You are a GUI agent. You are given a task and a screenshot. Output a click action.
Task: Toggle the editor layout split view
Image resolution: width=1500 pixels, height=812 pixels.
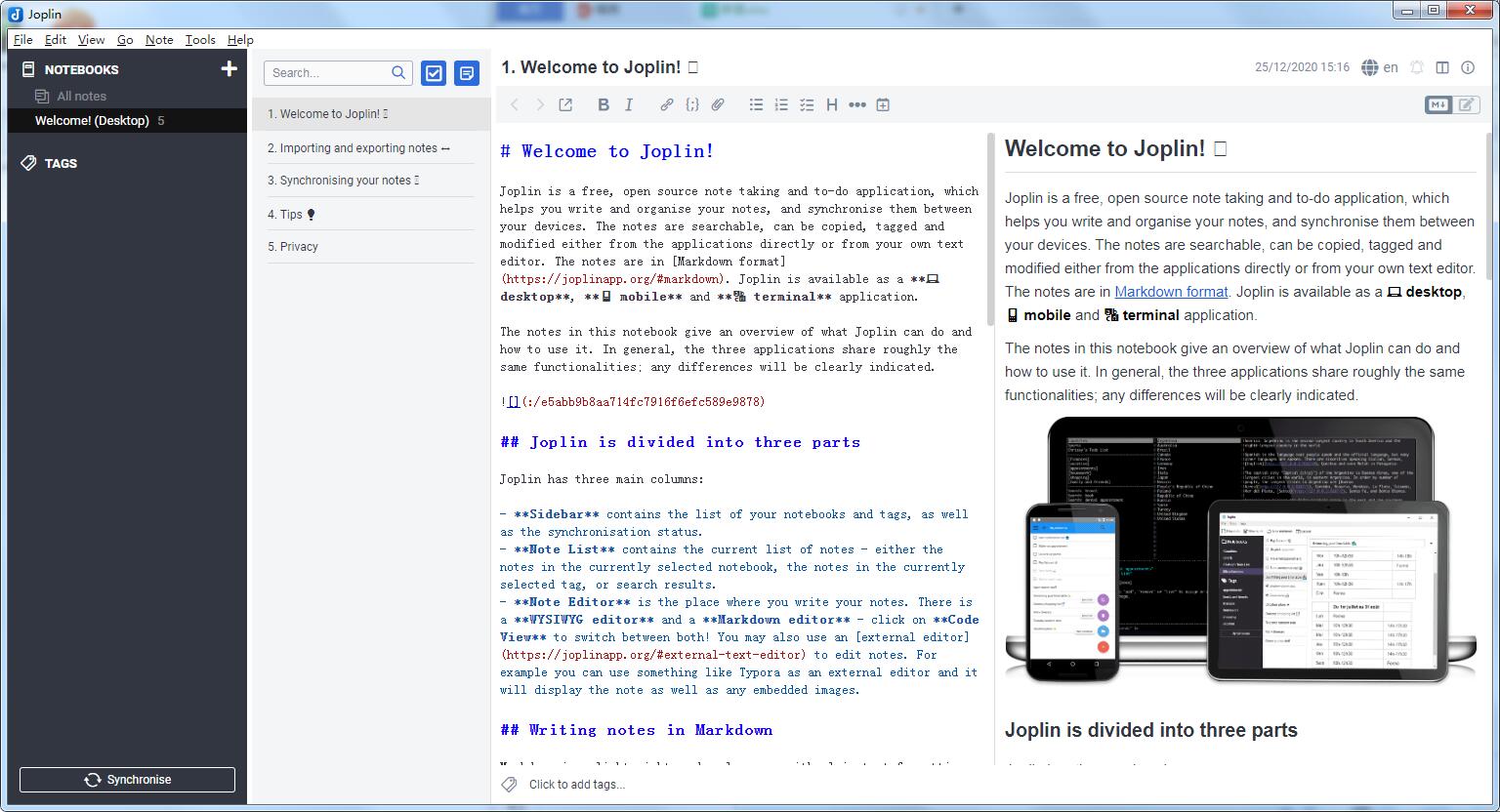pyautogui.click(x=1442, y=67)
